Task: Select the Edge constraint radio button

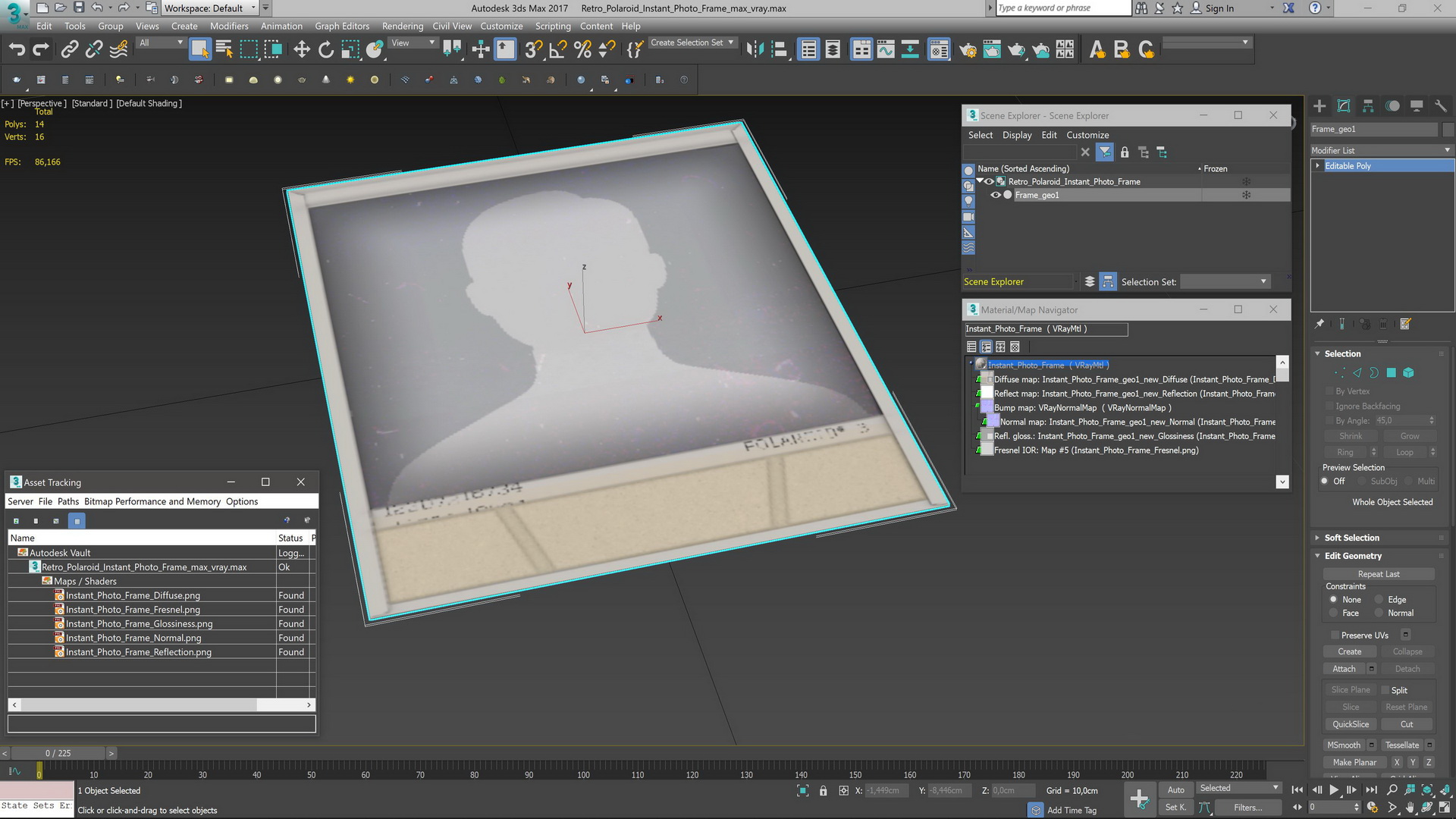Action: pos(1379,599)
